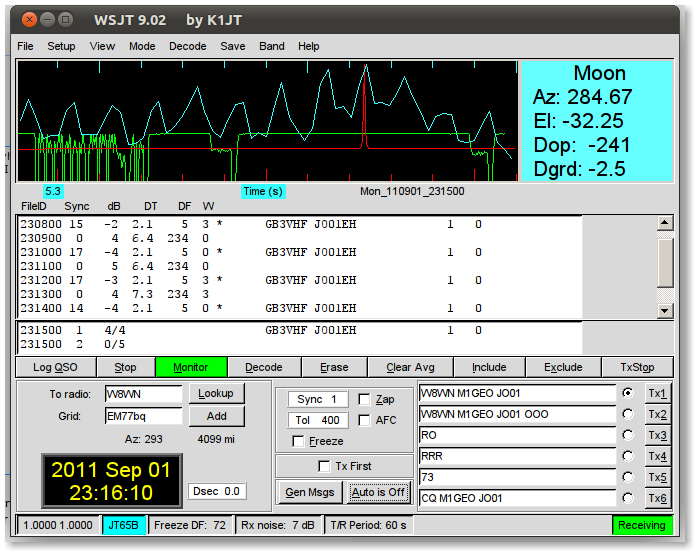Click the Exclude button

[563, 367]
